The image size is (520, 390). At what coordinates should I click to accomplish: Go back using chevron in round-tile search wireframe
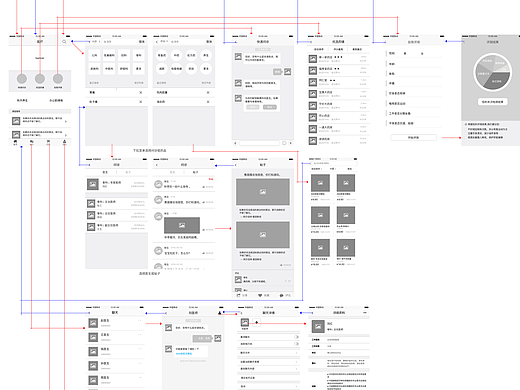[157, 42]
